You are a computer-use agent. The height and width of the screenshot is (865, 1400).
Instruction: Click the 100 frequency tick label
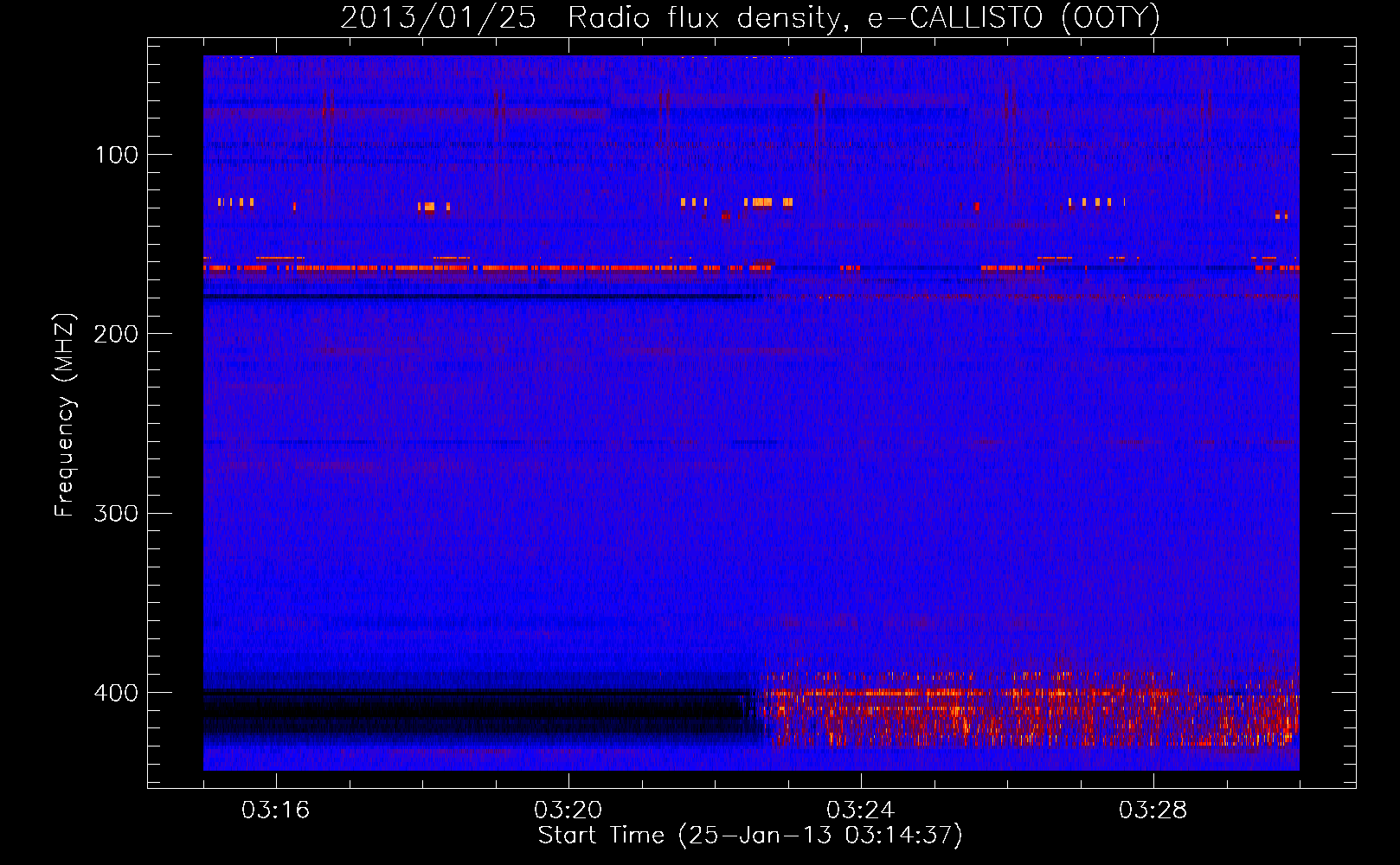(117, 155)
